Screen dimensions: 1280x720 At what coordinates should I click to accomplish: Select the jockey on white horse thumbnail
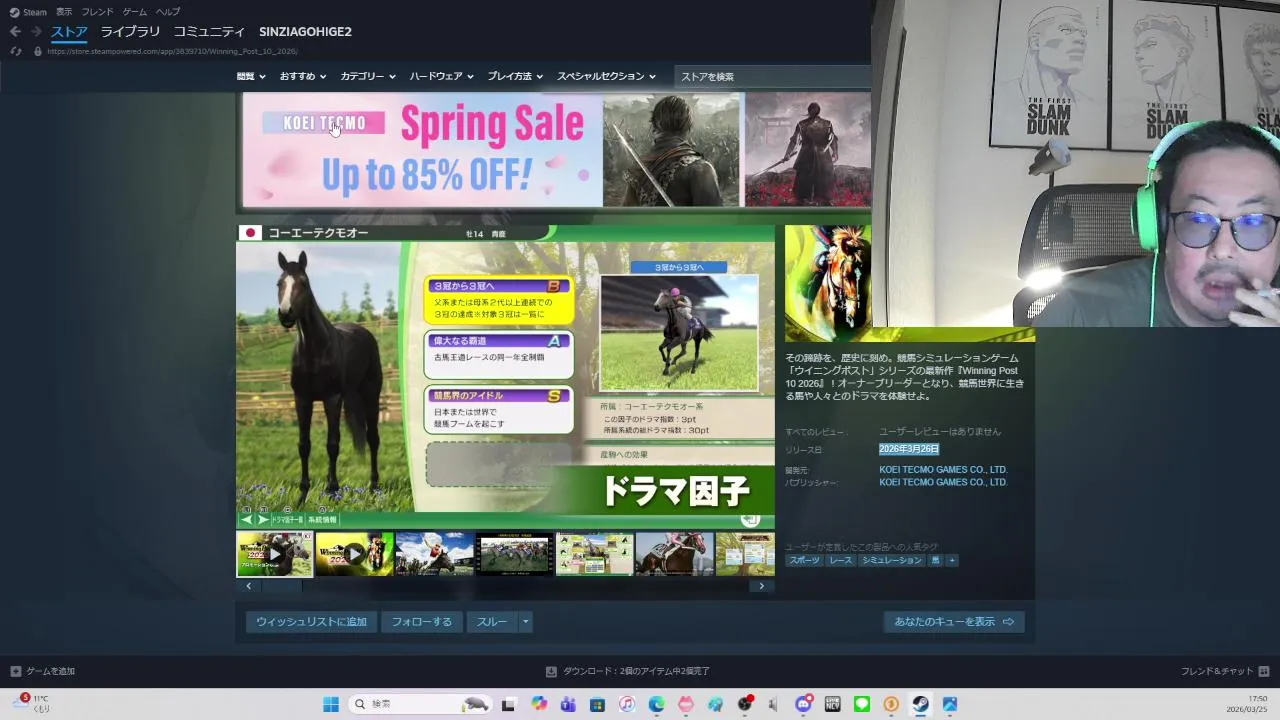434,554
